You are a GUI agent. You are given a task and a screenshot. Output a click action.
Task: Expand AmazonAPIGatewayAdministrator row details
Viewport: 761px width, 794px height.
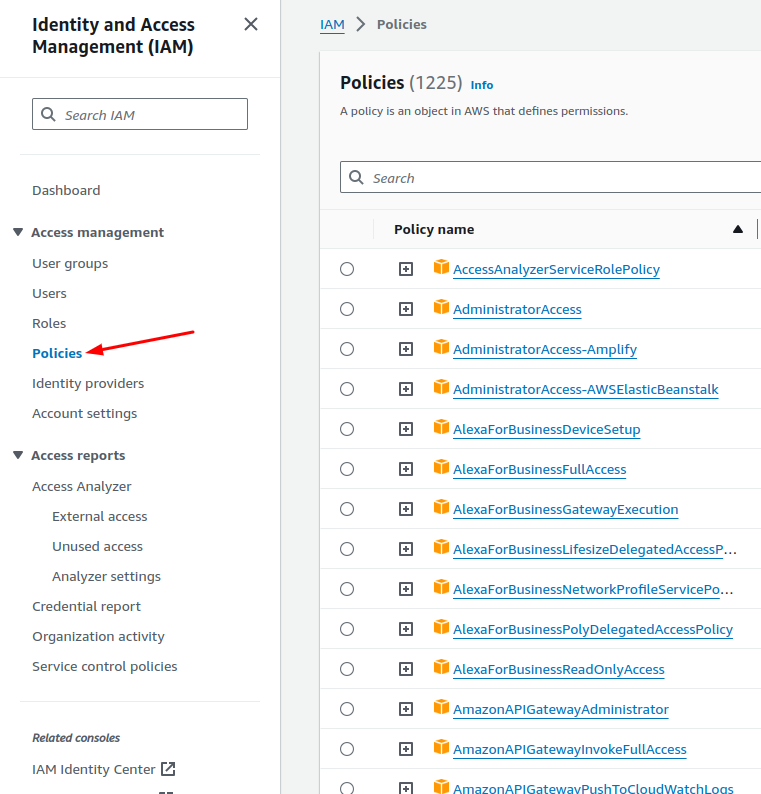[406, 709]
